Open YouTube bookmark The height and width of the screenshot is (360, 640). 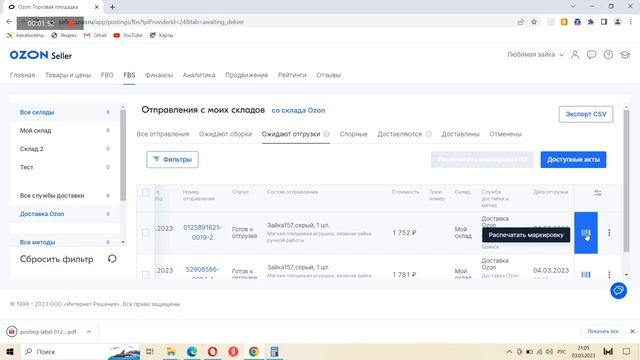128,36
